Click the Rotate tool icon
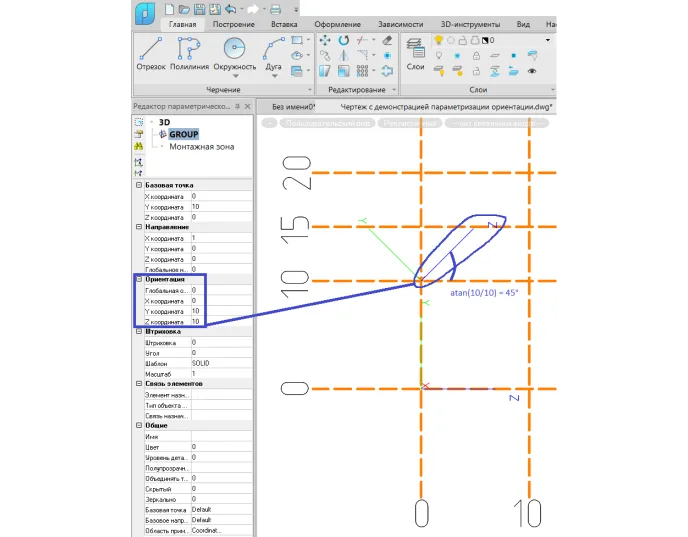 [x=344, y=40]
